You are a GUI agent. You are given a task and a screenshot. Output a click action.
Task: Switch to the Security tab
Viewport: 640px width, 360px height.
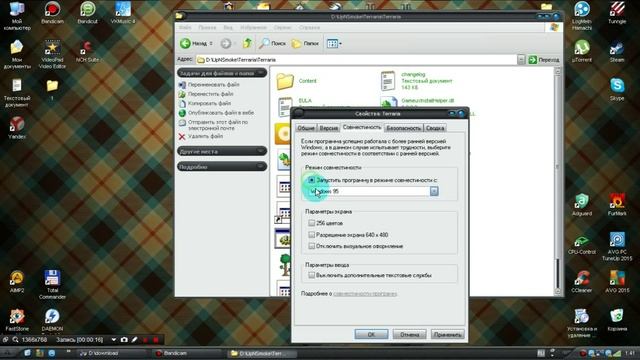tap(403, 128)
